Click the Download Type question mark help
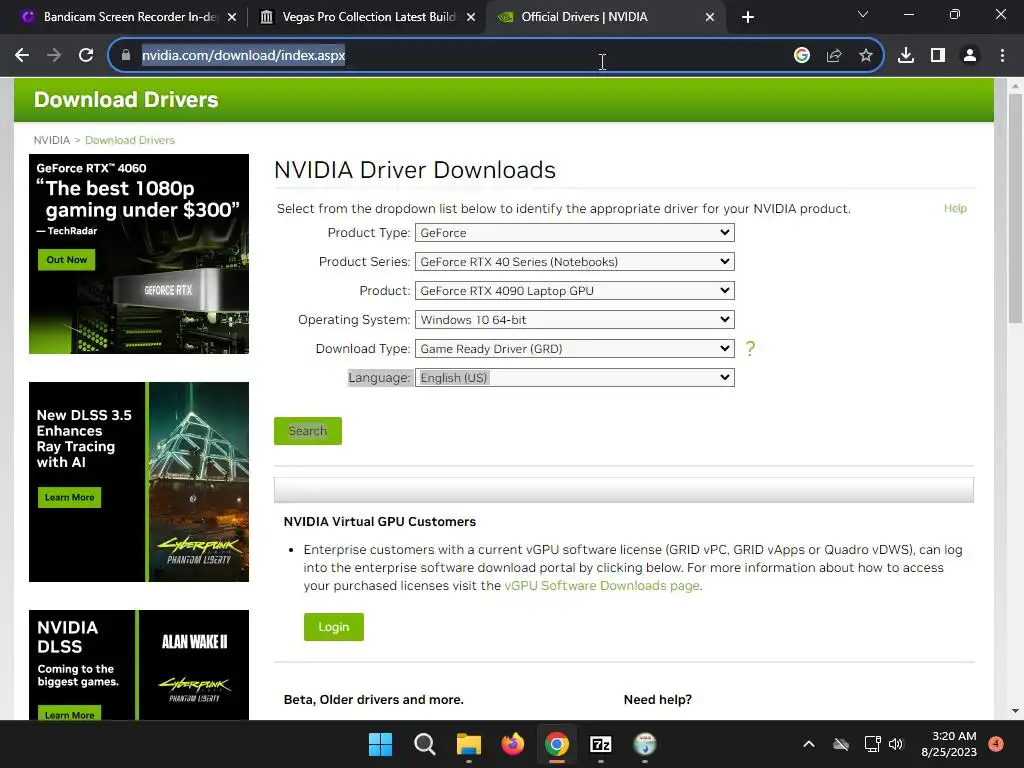Viewport: 1024px width, 768px height. tap(750, 349)
